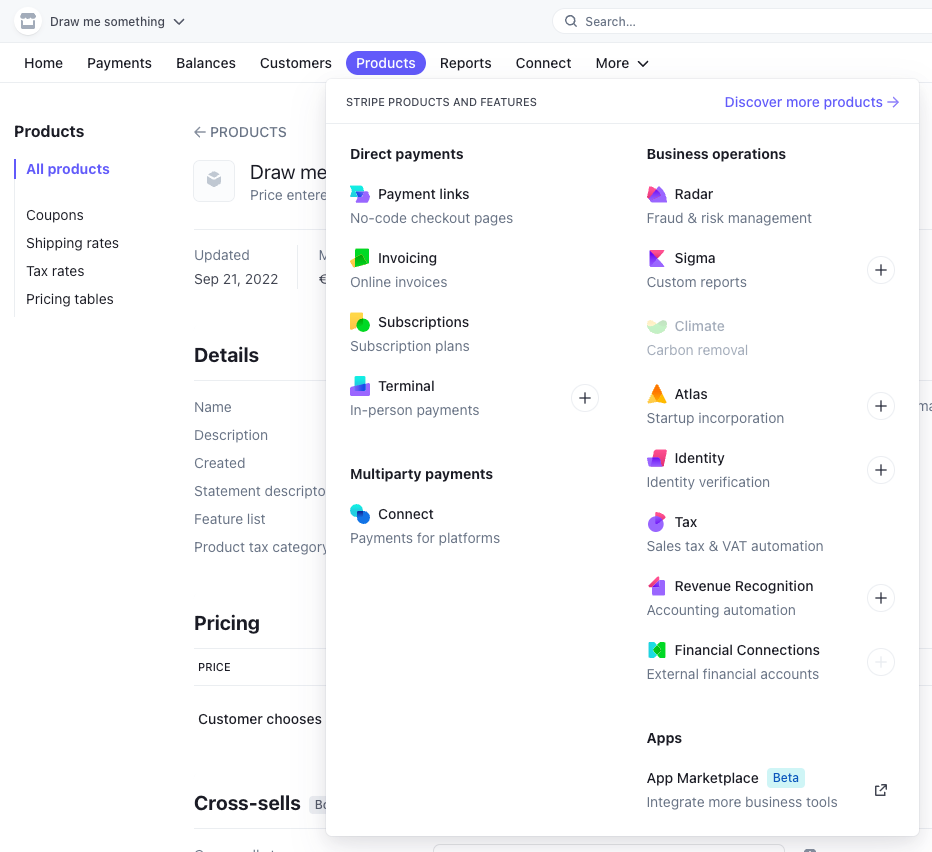Add Sigma with its plus button
The height and width of the screenshot is (852, 932).
[881, 270]
